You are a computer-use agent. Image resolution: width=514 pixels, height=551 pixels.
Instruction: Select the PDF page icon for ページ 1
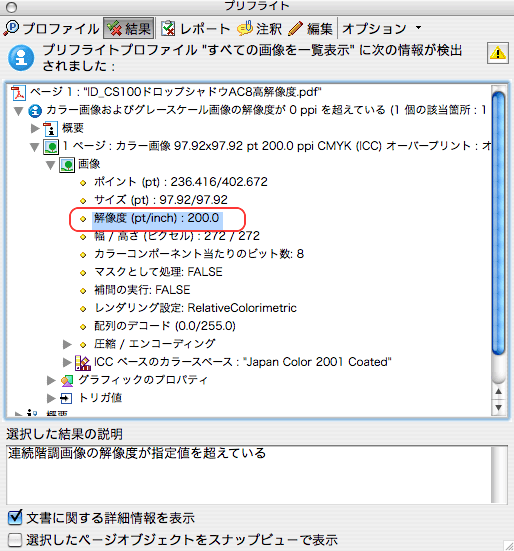(x=18, y=93)
